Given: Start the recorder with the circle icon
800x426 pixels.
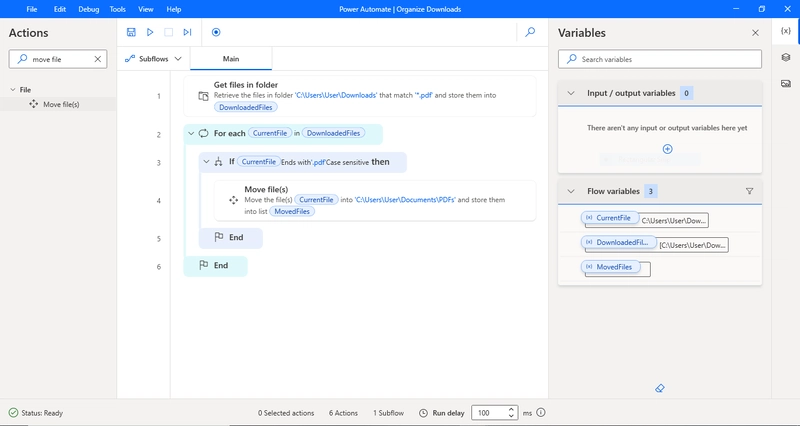Looking at the screenshot, I should 216,32.
